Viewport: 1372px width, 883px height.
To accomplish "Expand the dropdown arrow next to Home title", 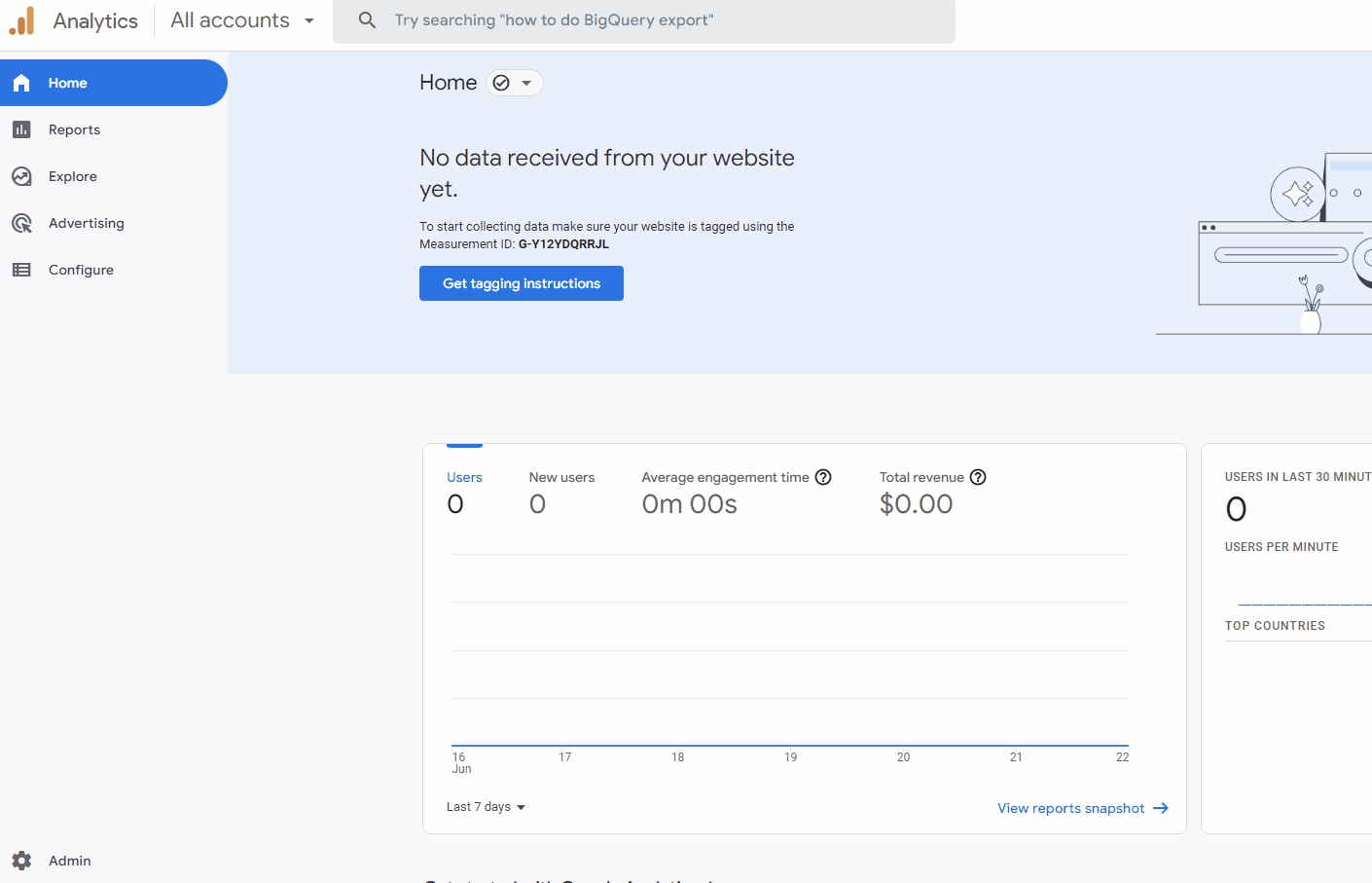I will (526, 83).
